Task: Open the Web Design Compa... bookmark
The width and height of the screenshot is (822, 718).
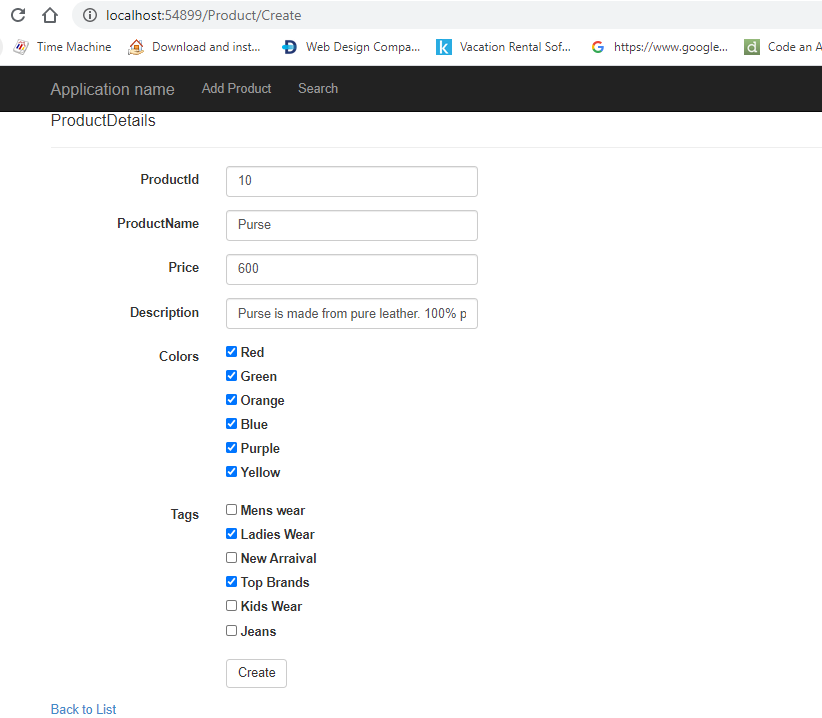Action: tap(351, 47)
